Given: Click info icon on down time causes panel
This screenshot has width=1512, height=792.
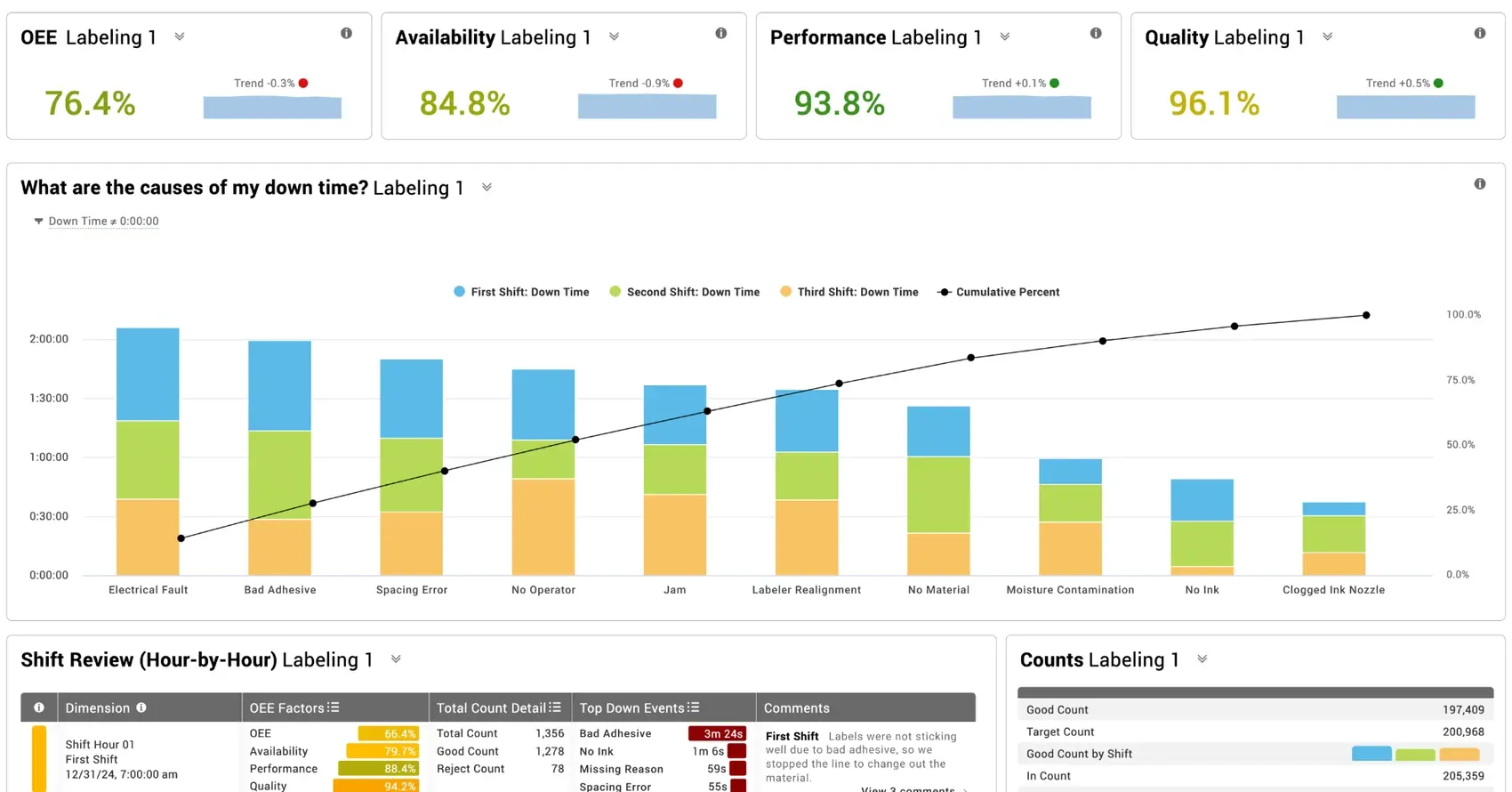Looking at the screenshot, I should point(1480,183).
